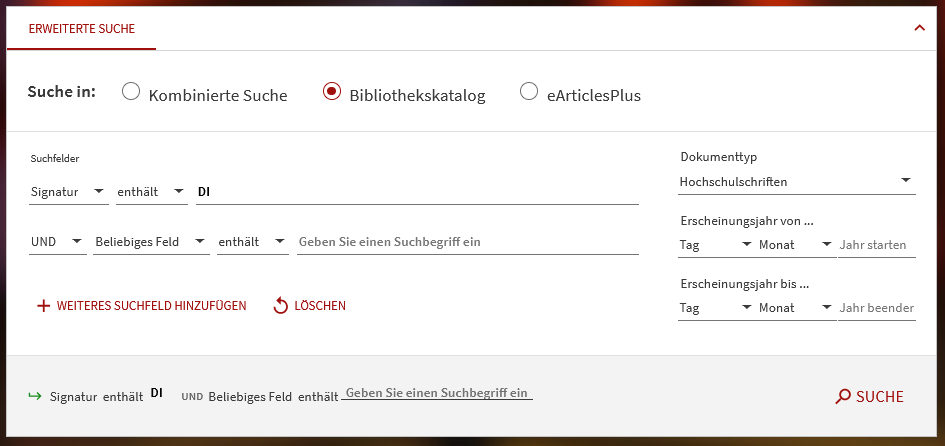Click the Jahr starten input field
The height and width of the screenshot is (446, 945).
click(x=876, y=245)
